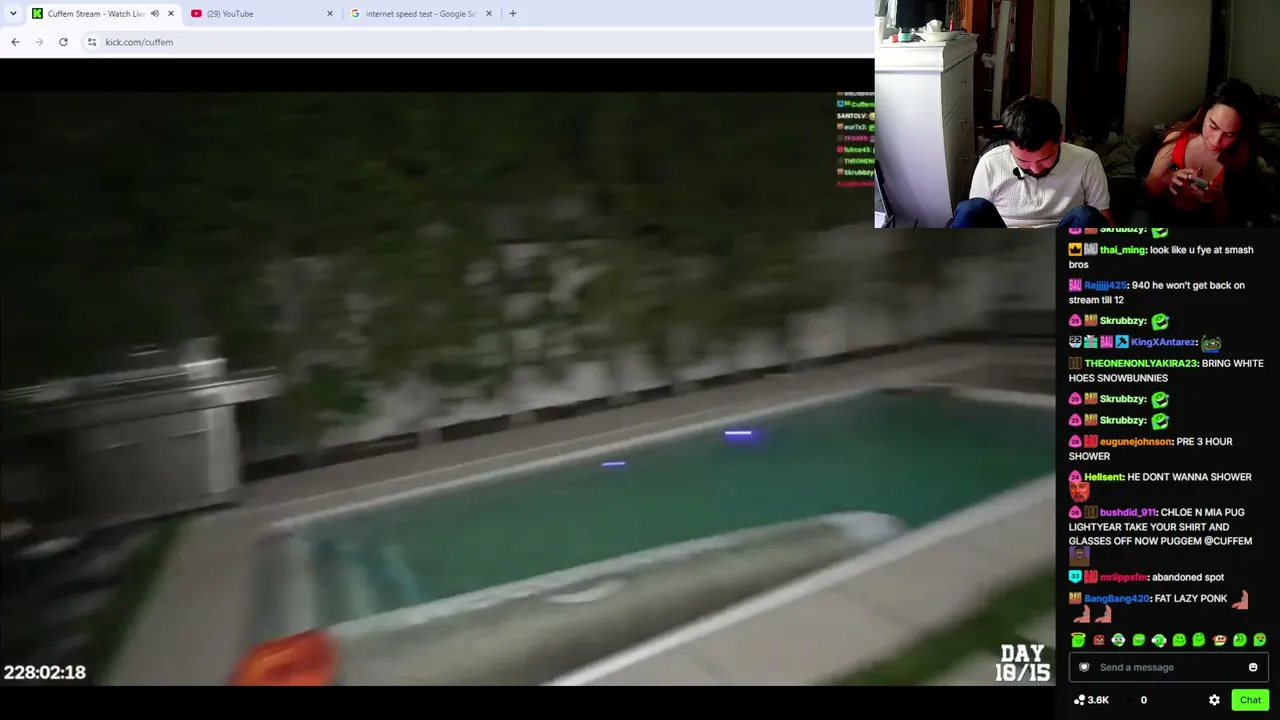
Task: Send message with the green Chat button
Action: (1250, 700)
